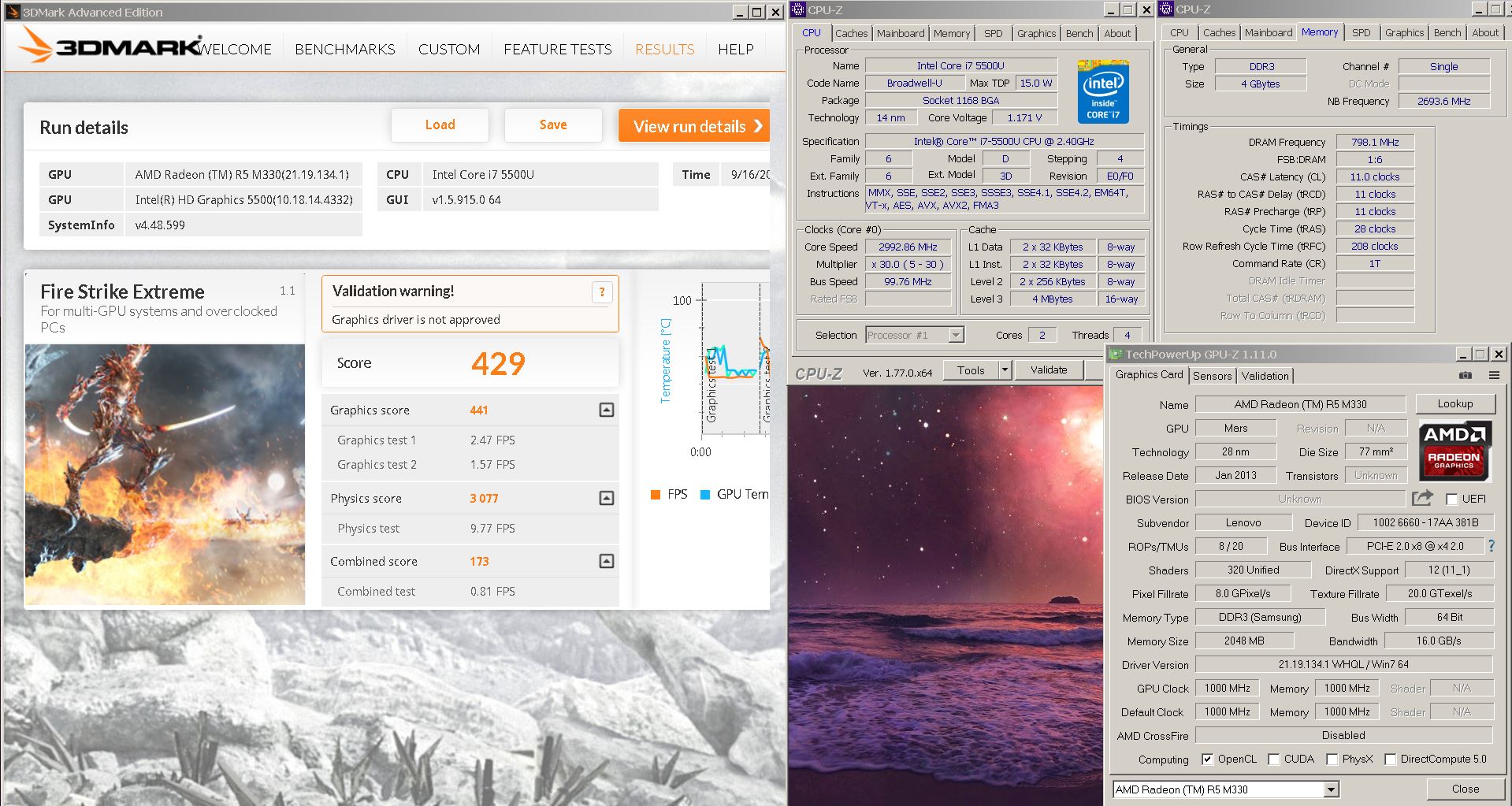
Task: Toggle the UEFI checkbox
Action: tap(1451, 500)
